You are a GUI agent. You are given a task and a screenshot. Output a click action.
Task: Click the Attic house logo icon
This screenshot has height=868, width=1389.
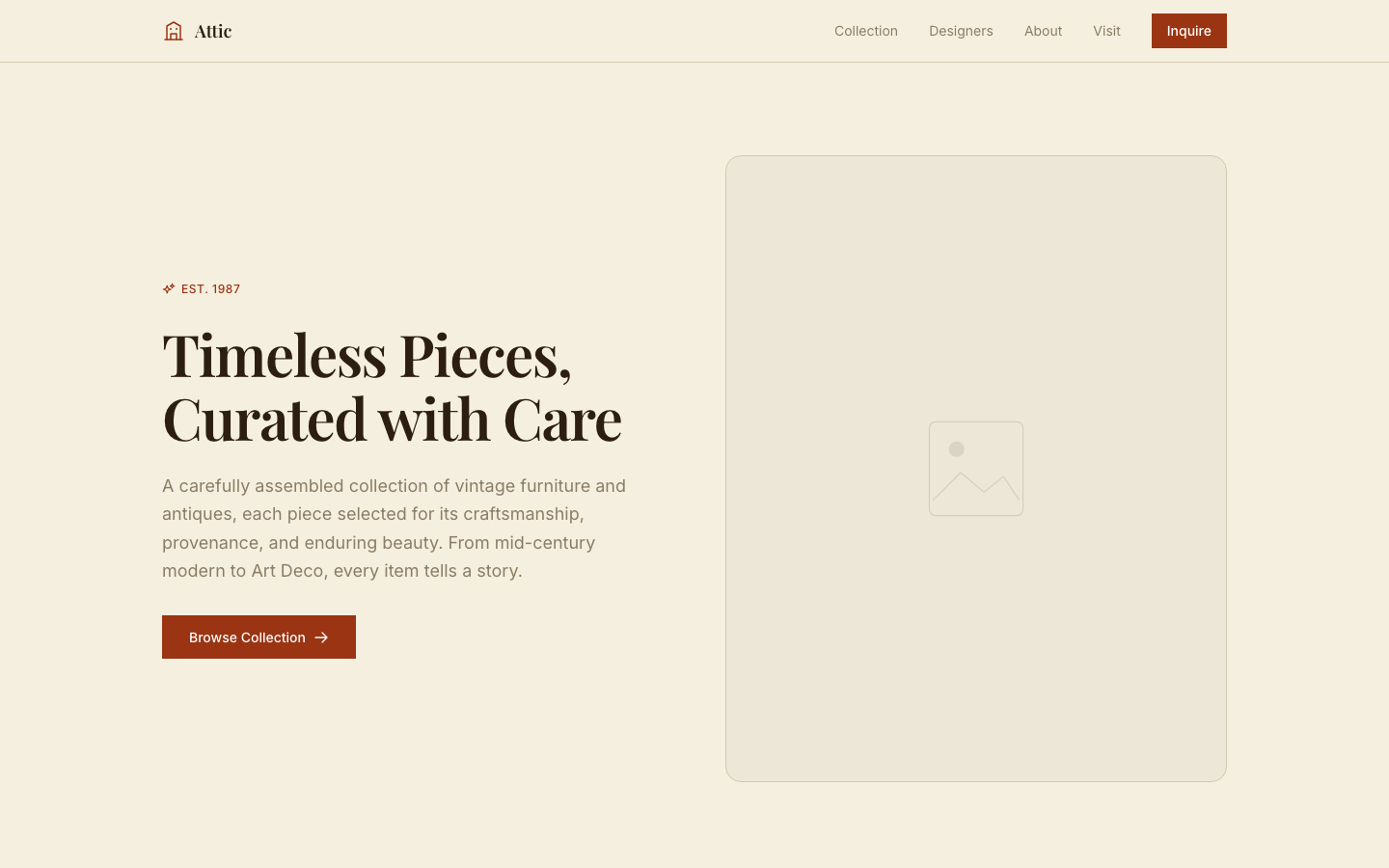pyautogui.click(x=174, y=31)
